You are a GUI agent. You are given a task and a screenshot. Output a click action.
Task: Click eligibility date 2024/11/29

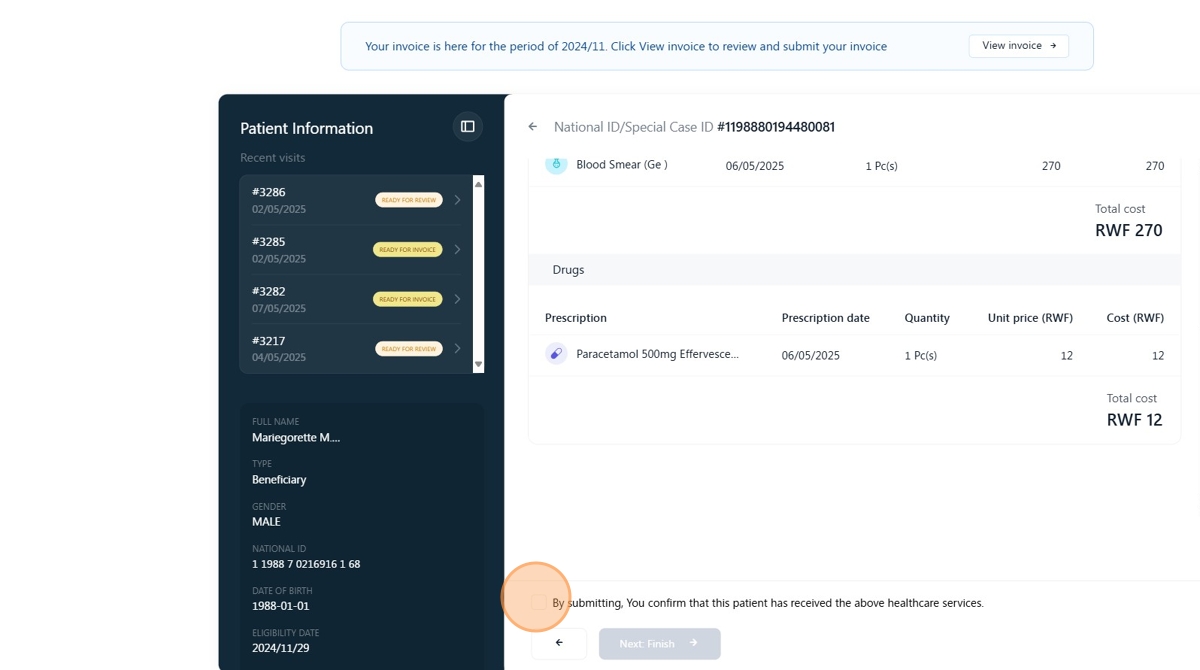[x=281, y=648]
